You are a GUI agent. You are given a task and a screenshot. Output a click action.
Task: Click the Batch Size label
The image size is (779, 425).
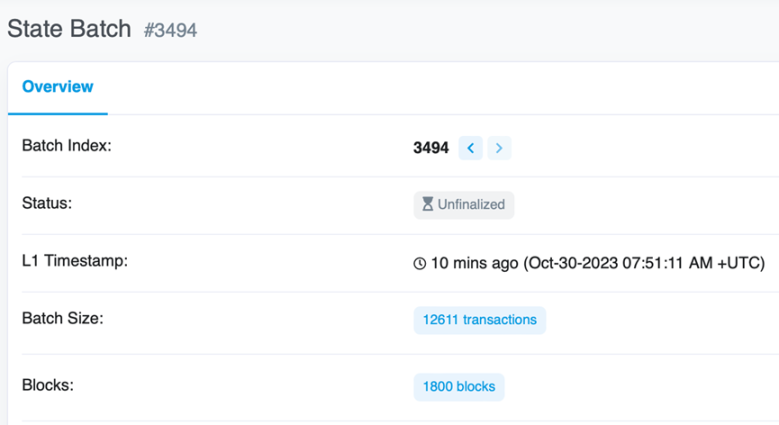[62, 319]
